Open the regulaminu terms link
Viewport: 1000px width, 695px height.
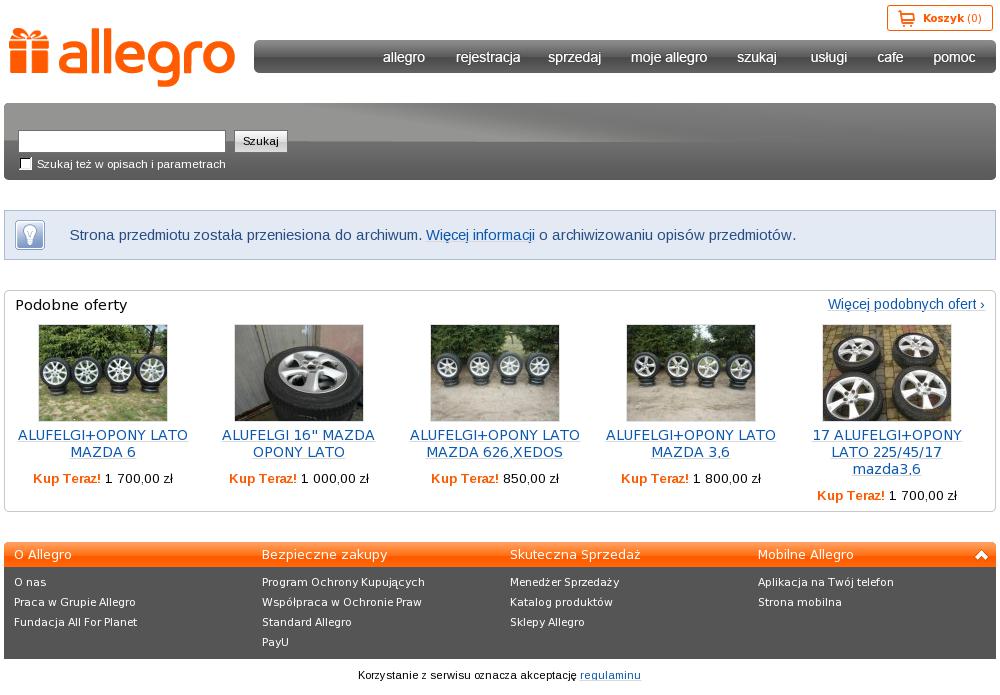click(x=610, y=675)
